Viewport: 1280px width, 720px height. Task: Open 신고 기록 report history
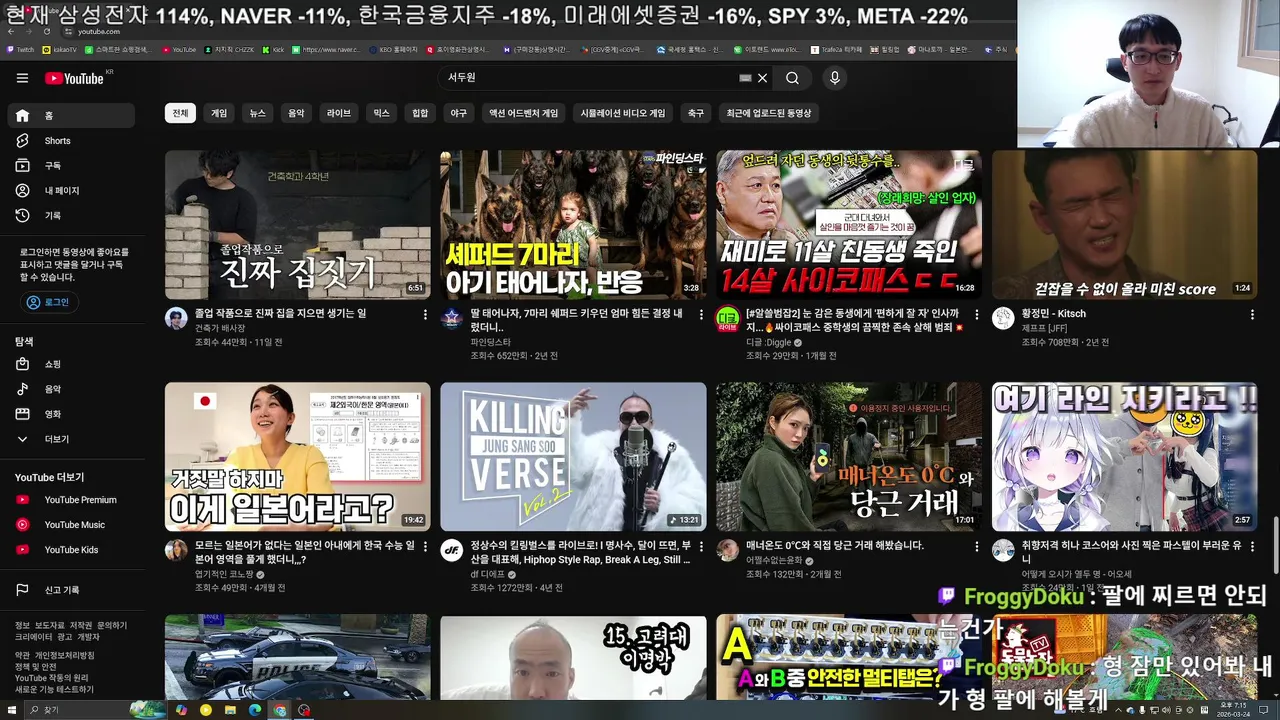(71, 590)
